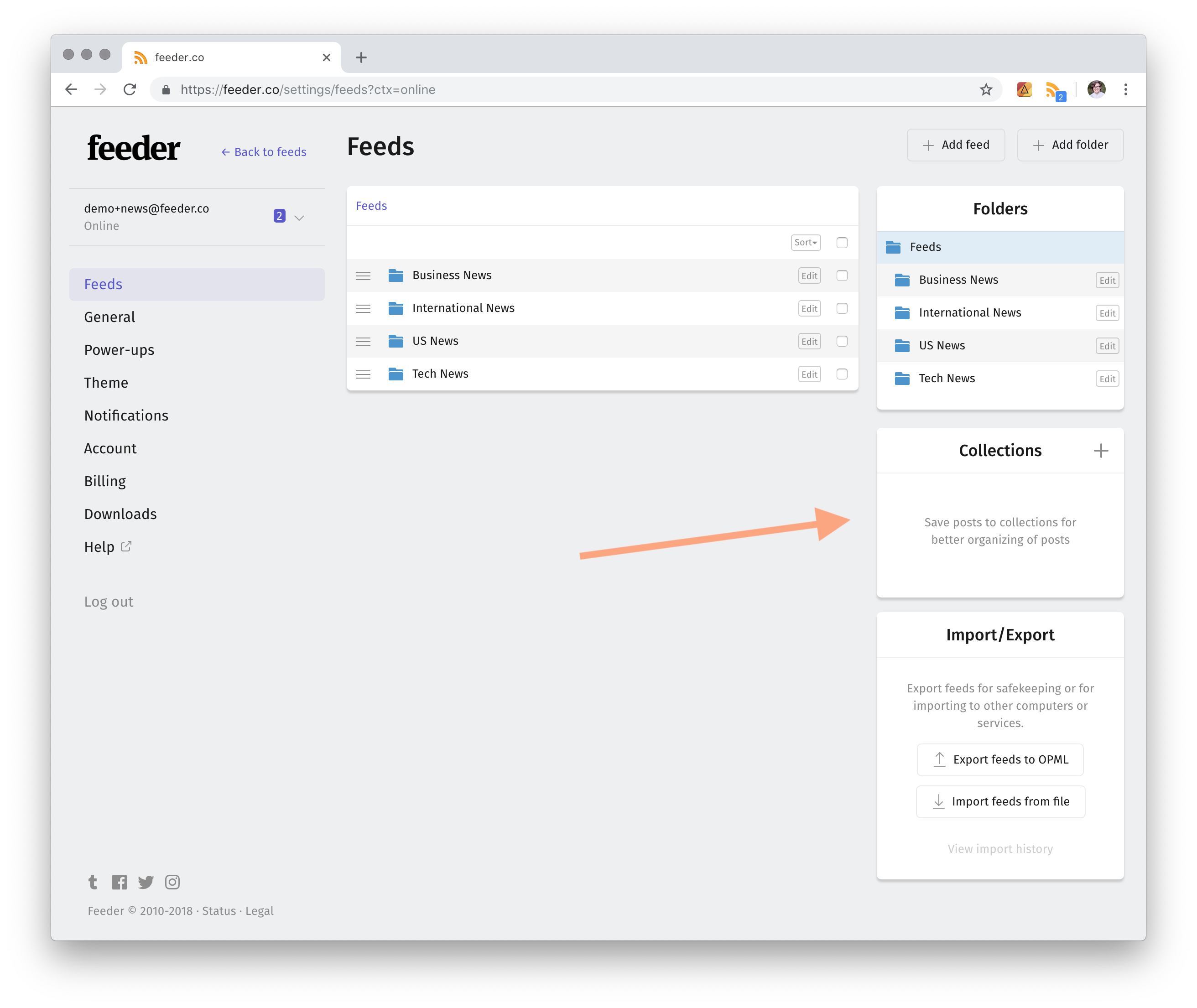The height and width of the screenshot is (1008, 1197).
Task: Select root Feeds folder in Folders panel
Action: [999, 247]
